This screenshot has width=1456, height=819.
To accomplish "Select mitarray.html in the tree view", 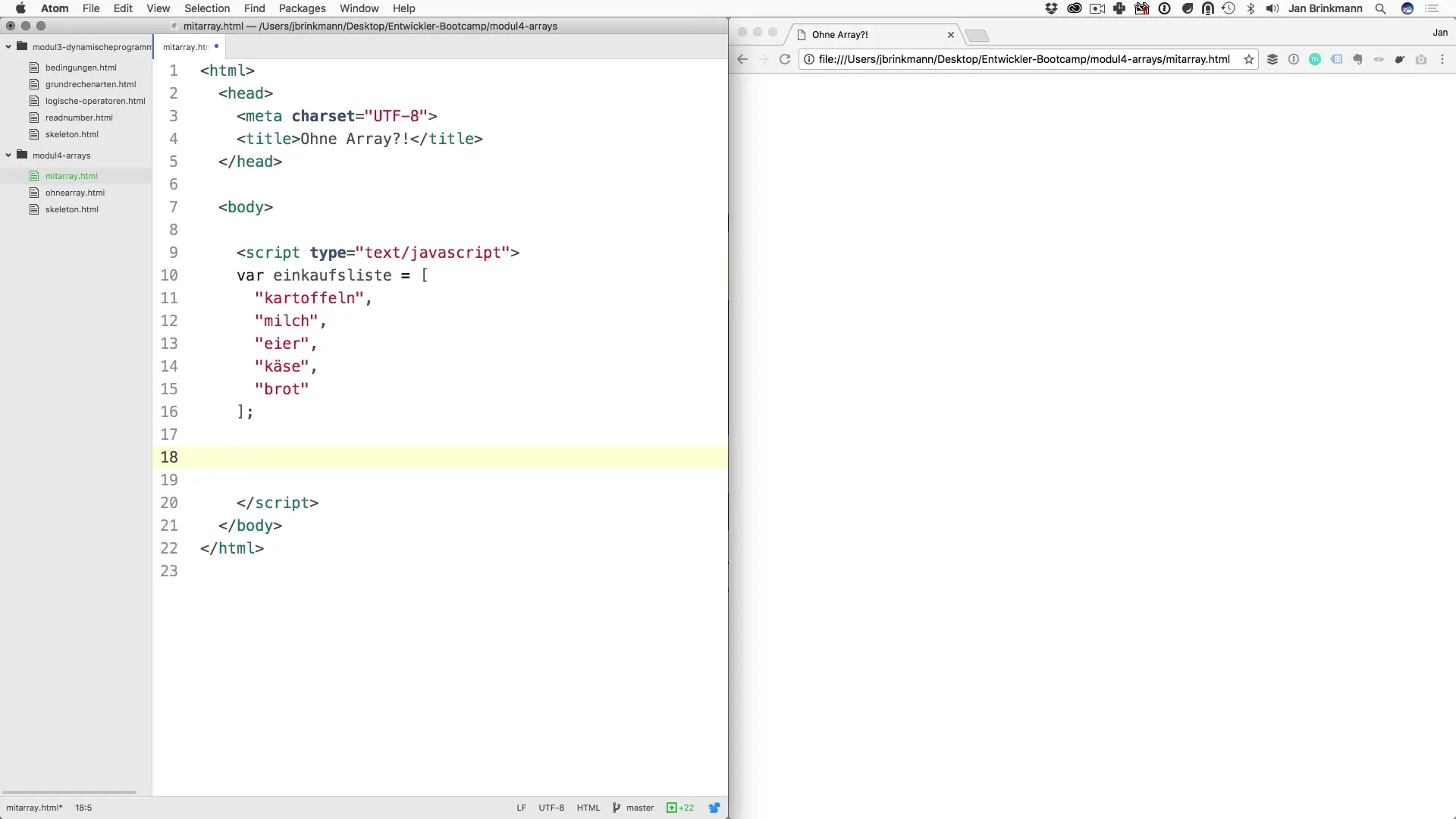I will [71, 176].
